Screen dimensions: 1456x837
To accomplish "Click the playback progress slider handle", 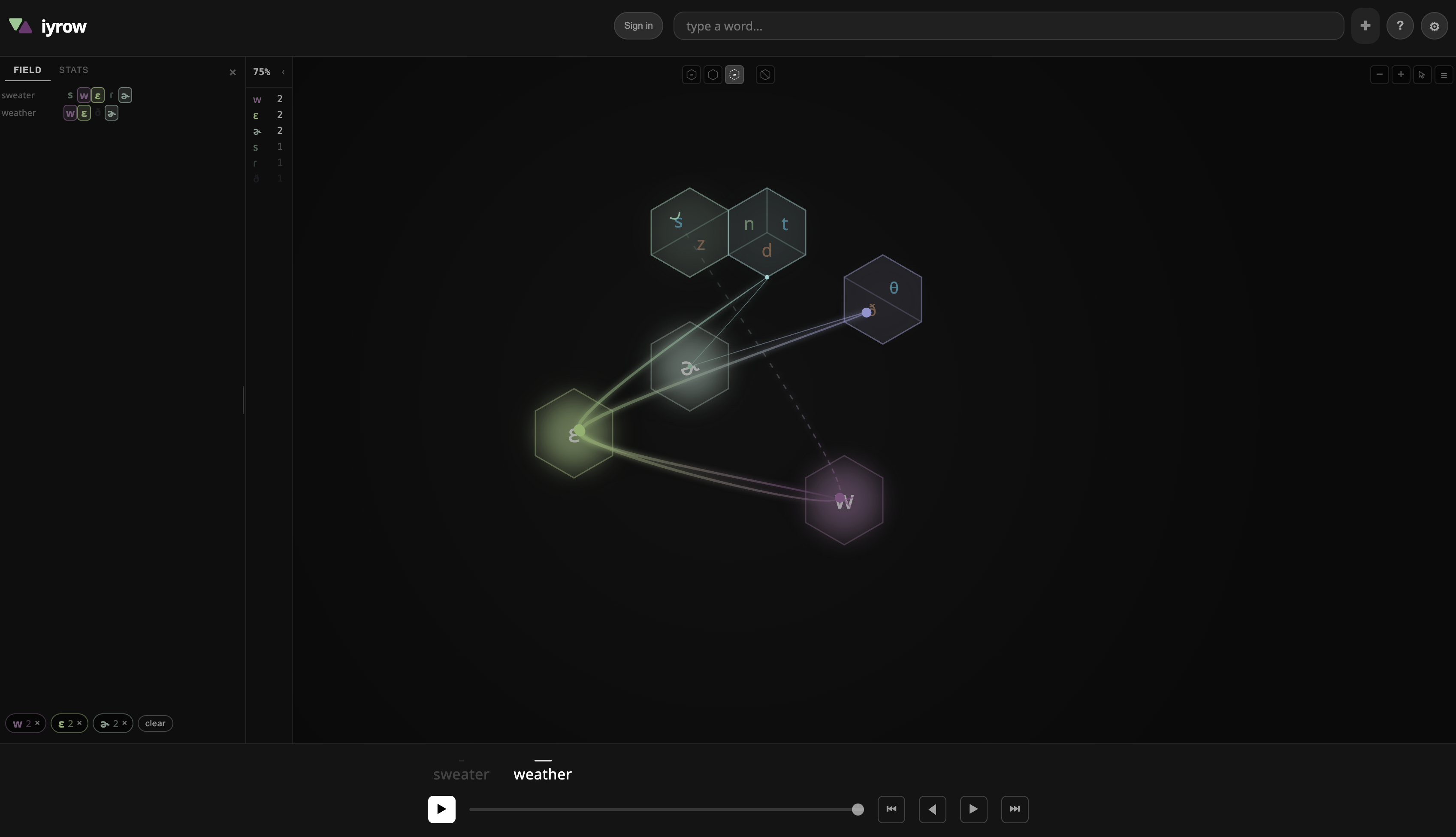I will coord(858,810).
